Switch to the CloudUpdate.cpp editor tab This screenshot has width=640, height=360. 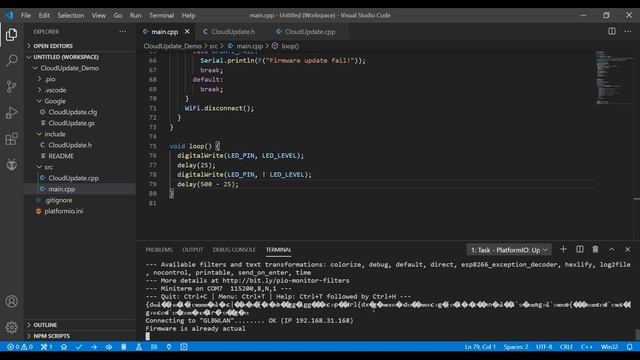pos(309,31)
